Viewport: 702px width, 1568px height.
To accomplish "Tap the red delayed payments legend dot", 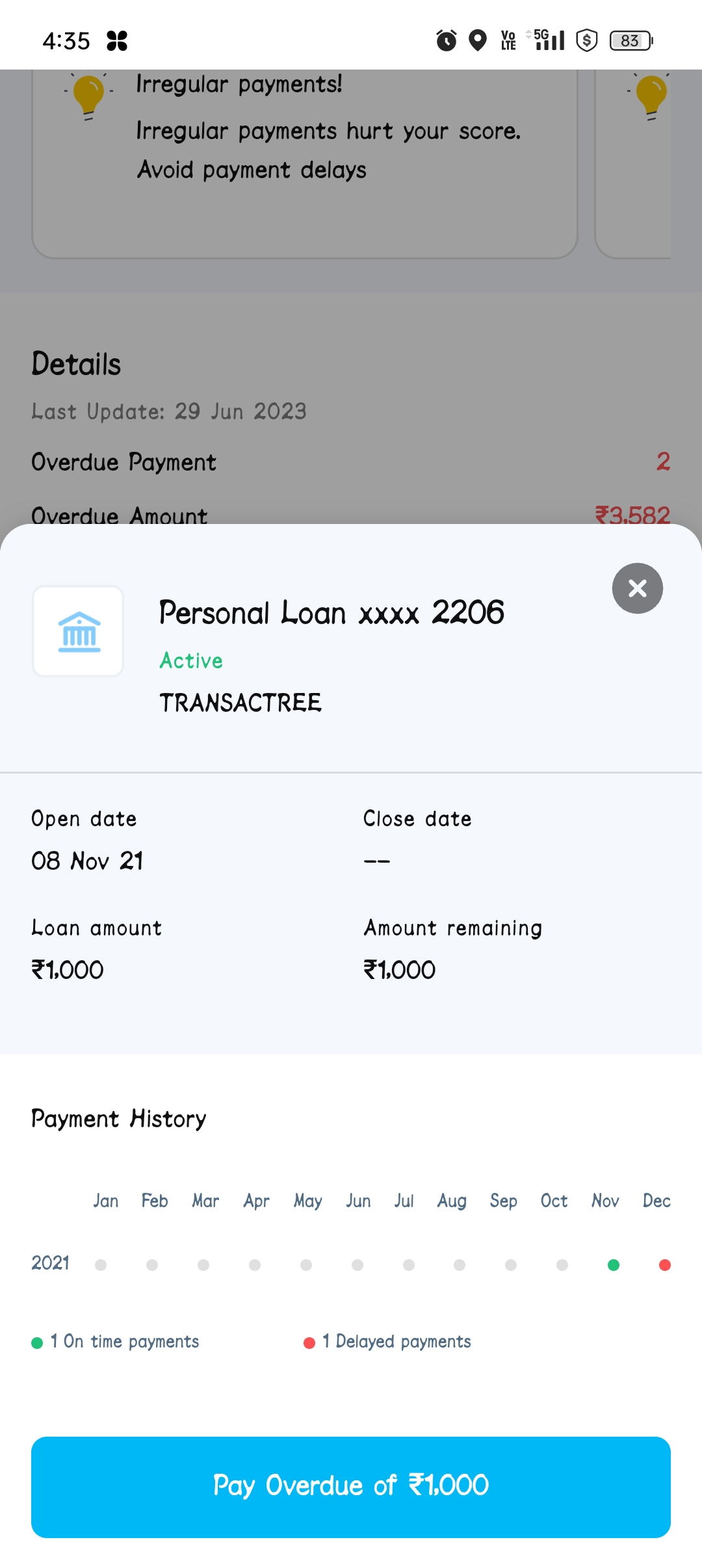I will tap(309, 1342).
